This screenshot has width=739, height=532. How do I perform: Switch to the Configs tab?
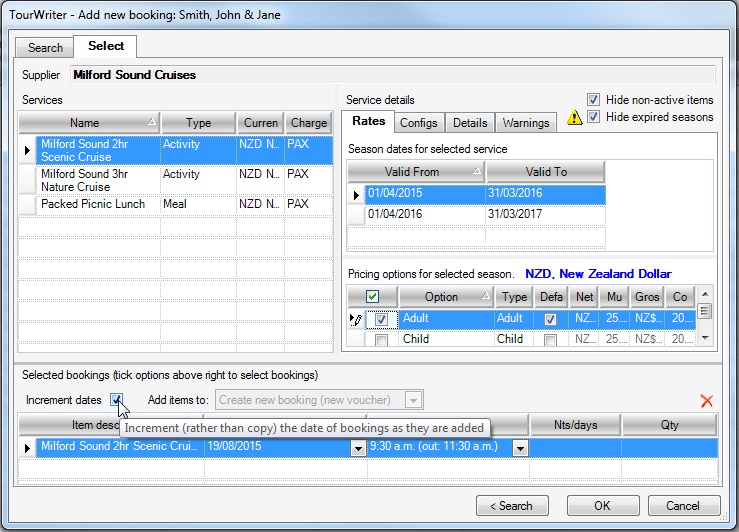pyautogui.click(x=418, y=123)
